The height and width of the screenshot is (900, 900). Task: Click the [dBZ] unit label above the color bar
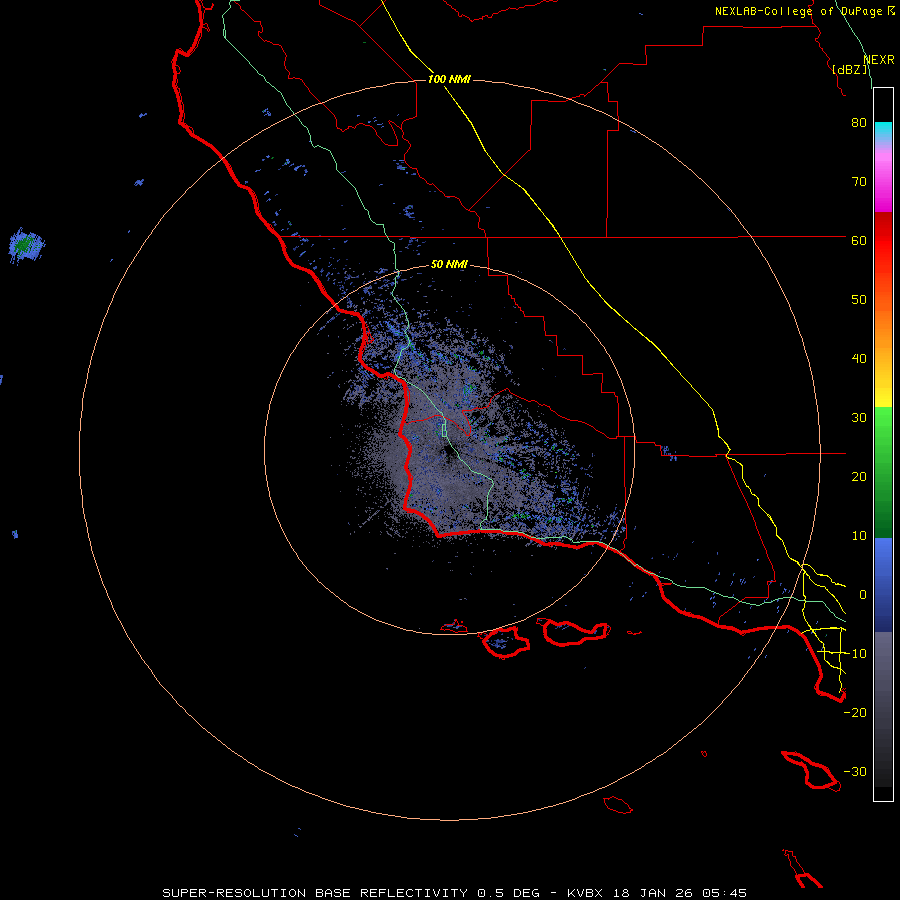pos(849,69)
